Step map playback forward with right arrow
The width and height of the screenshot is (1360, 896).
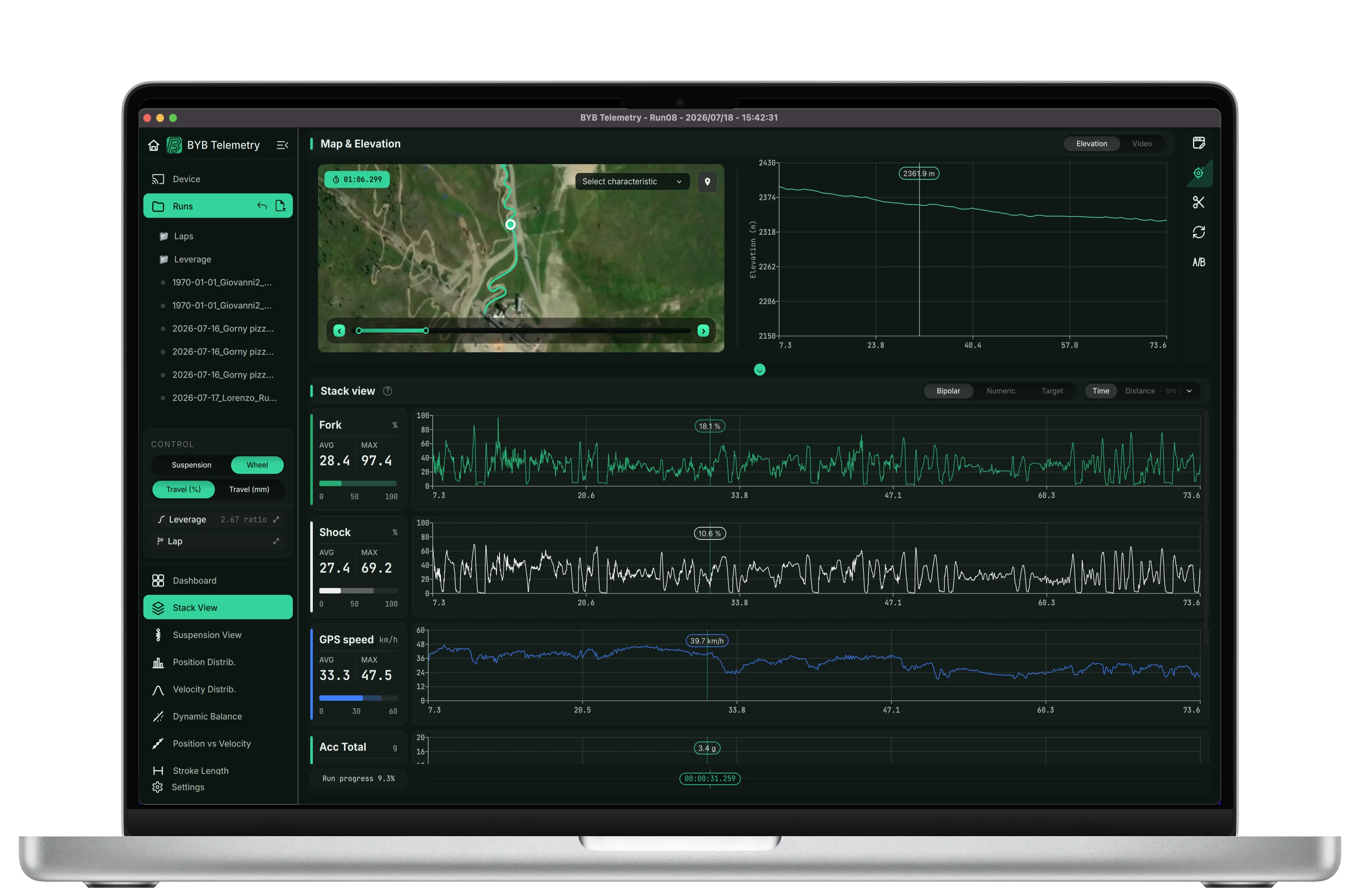(704, 331)
